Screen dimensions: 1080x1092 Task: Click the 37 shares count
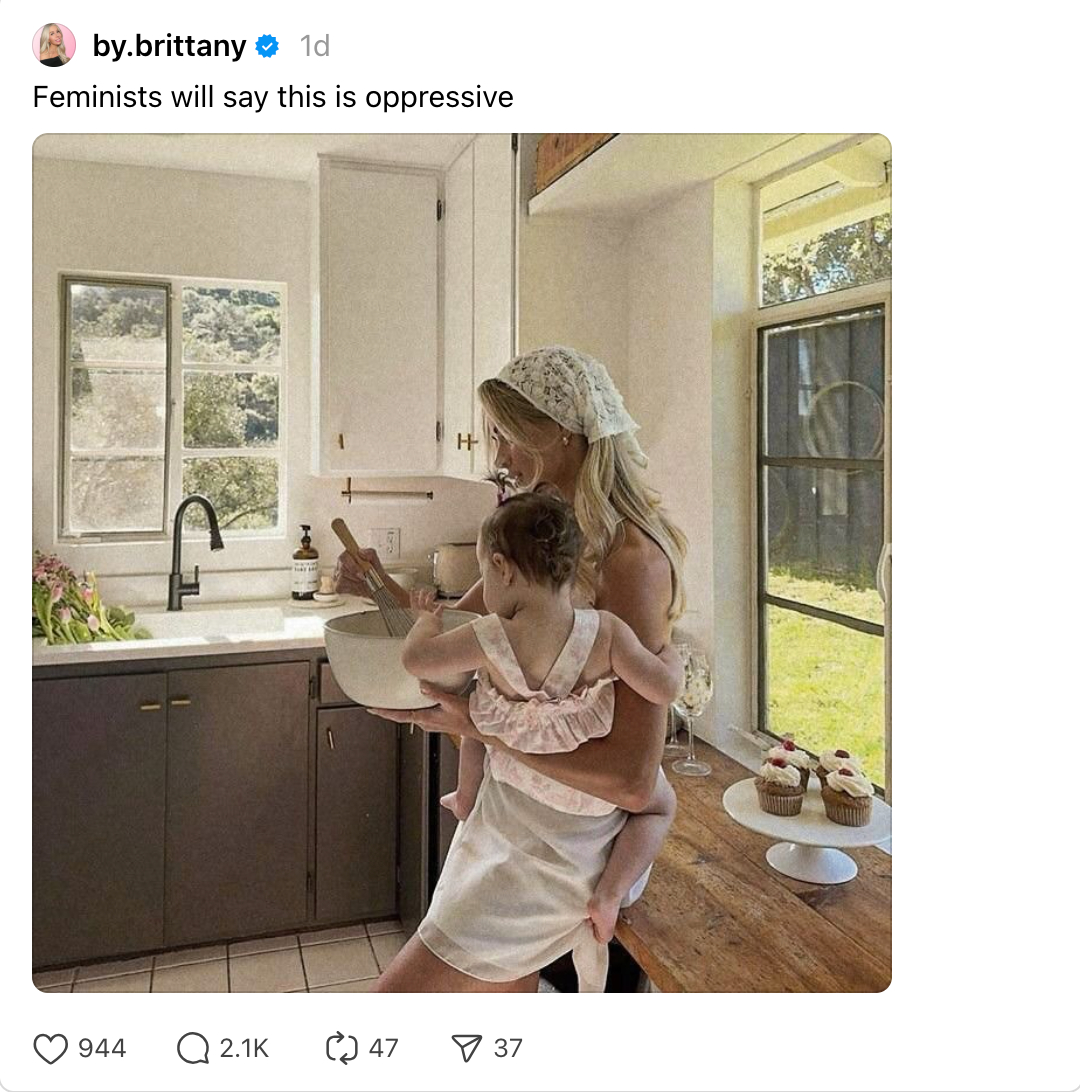[508, 1048]
